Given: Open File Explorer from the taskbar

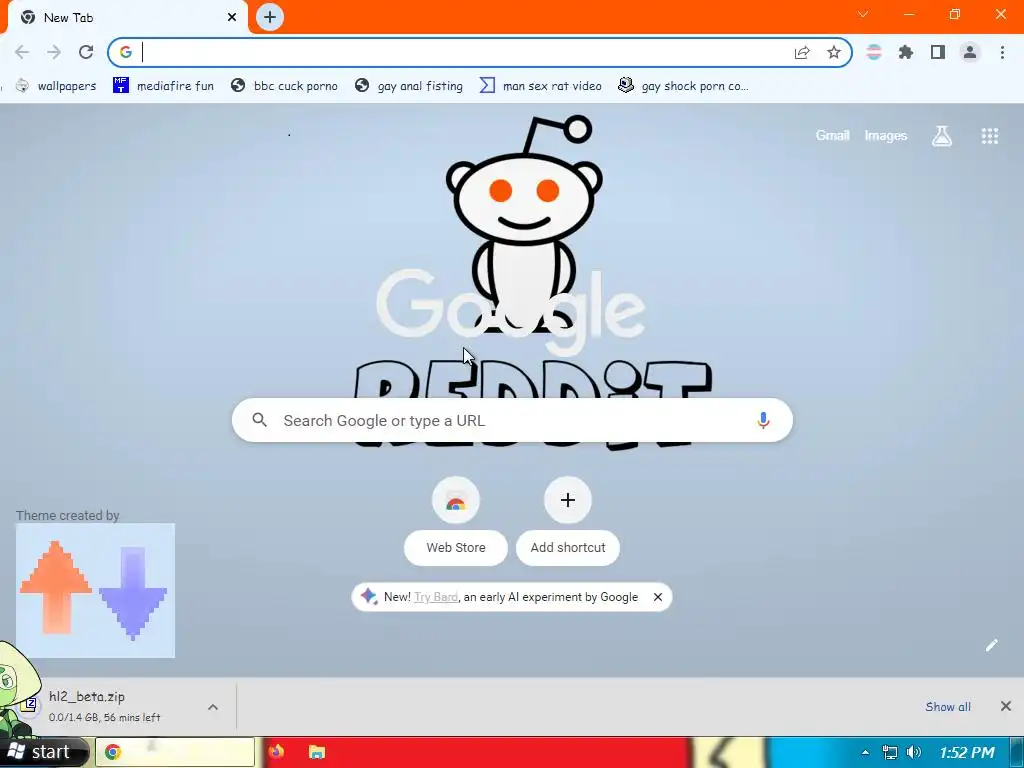Looking at the screenshot, I should pyautogui.click(x=317, y=752).
